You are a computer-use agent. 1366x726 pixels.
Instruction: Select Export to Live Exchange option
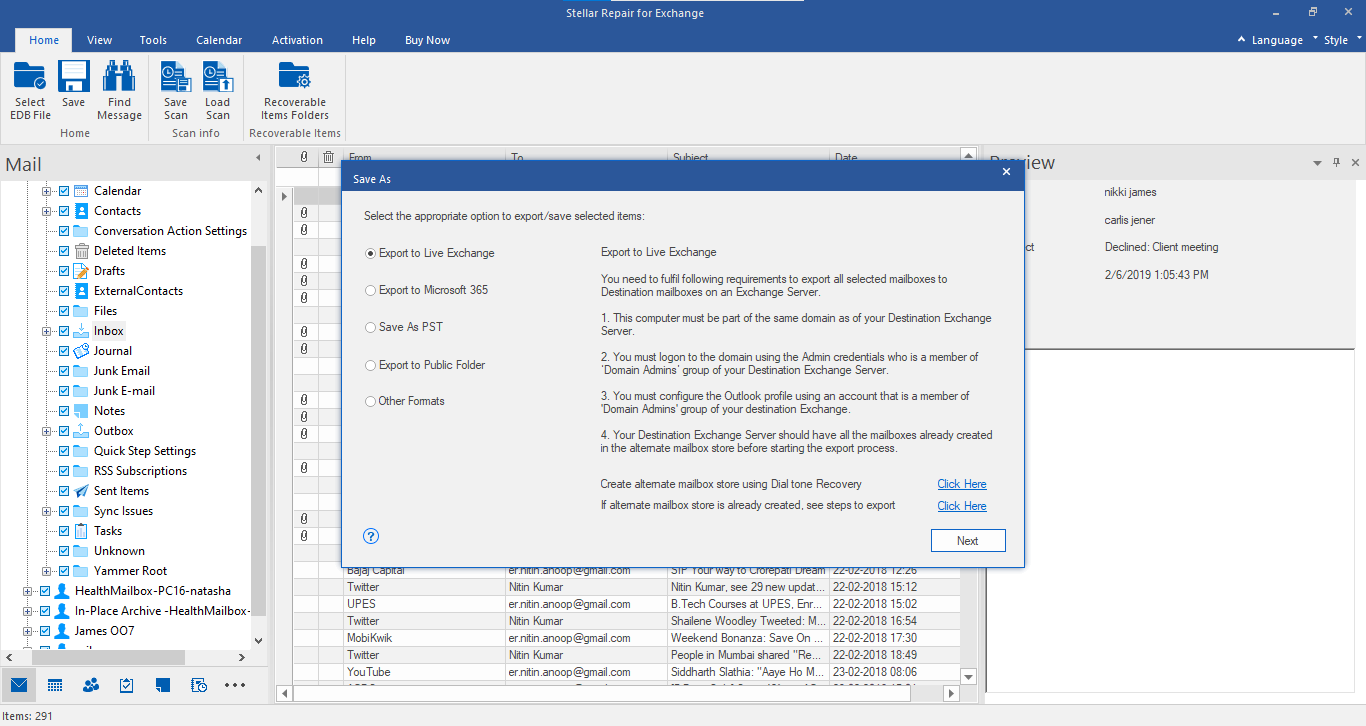[430, 253]
